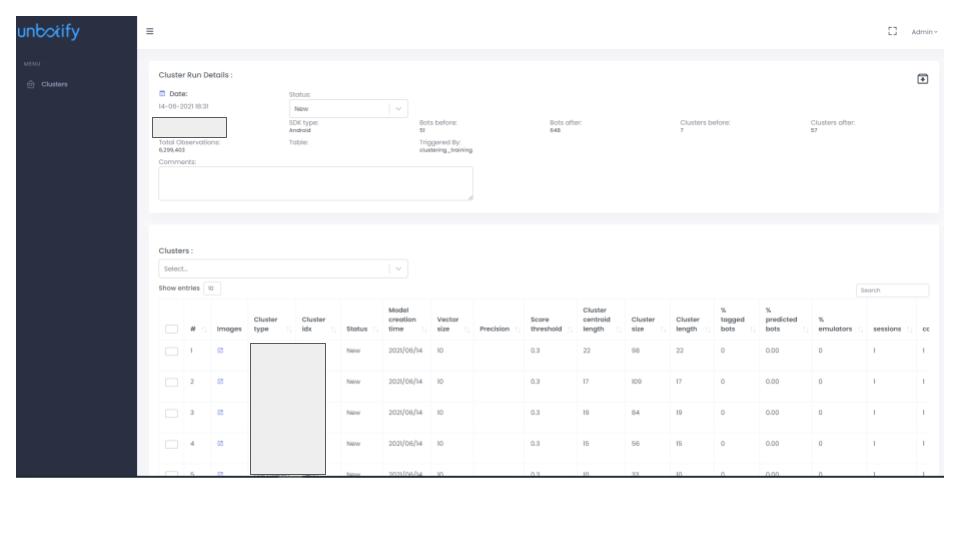960x540 pixels.
Task: Click row 1 cluster centroid length 22
Action: [x=587, y=351]
